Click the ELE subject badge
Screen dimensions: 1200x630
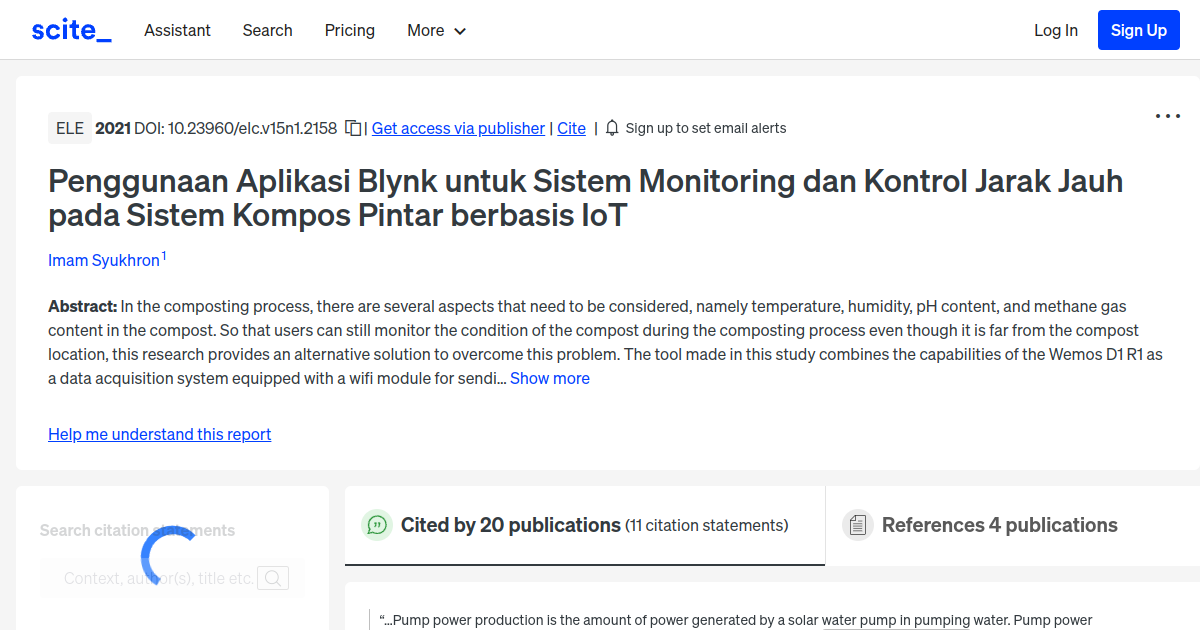[69, 128]
